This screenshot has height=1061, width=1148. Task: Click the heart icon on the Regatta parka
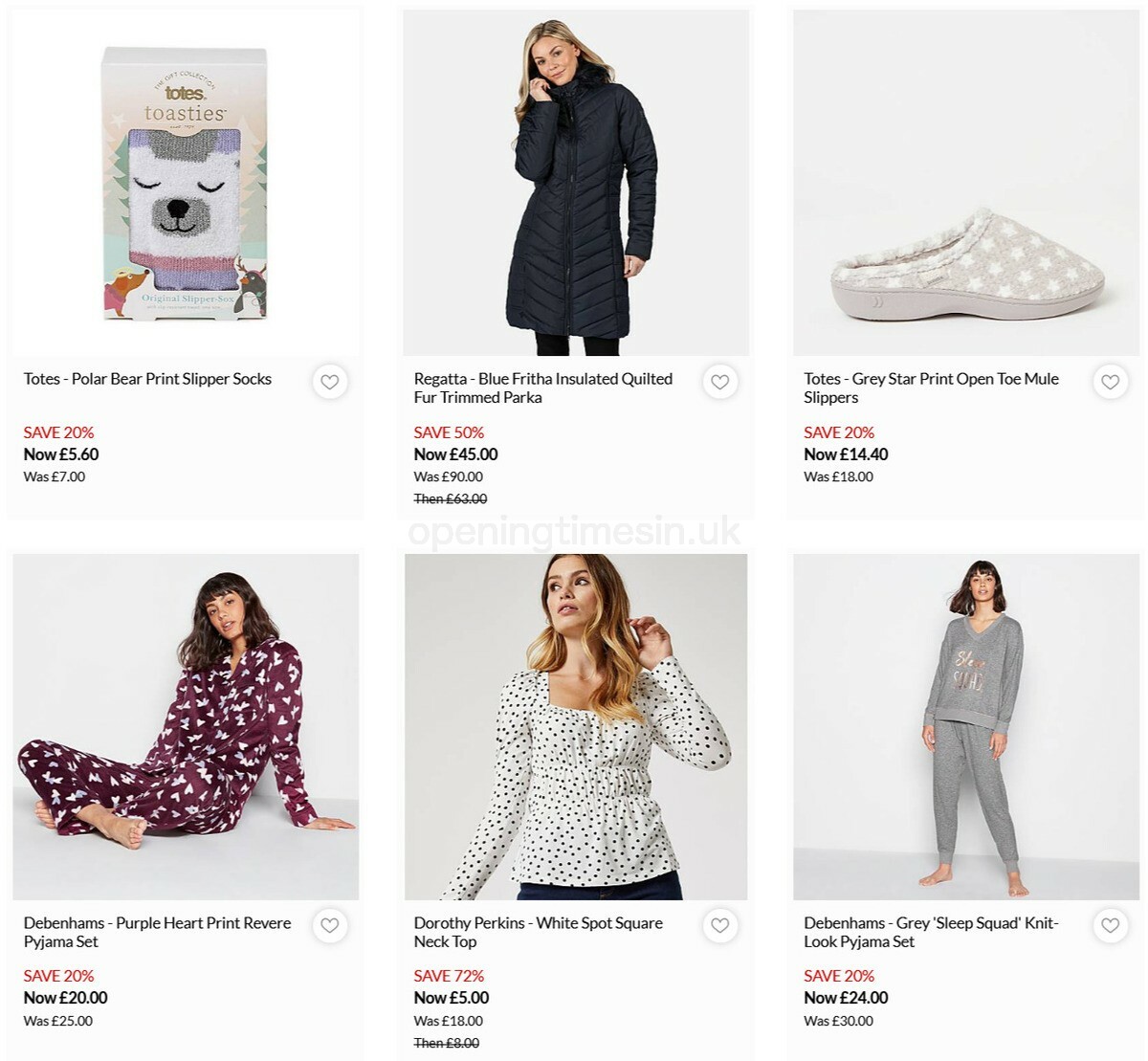click(x=720, y=382)
